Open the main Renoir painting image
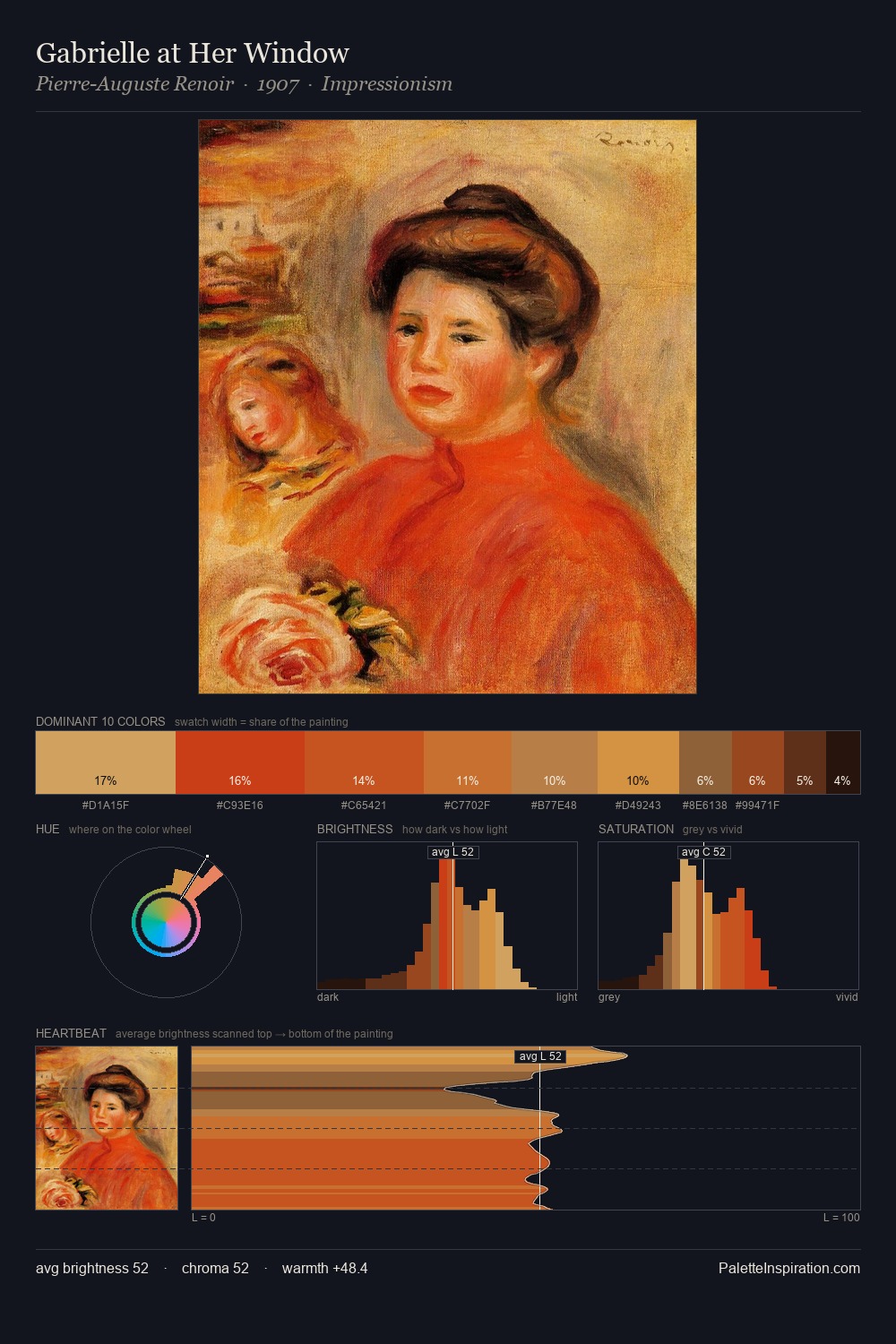This screenshot has height=1344, width=896. (447, 407)
